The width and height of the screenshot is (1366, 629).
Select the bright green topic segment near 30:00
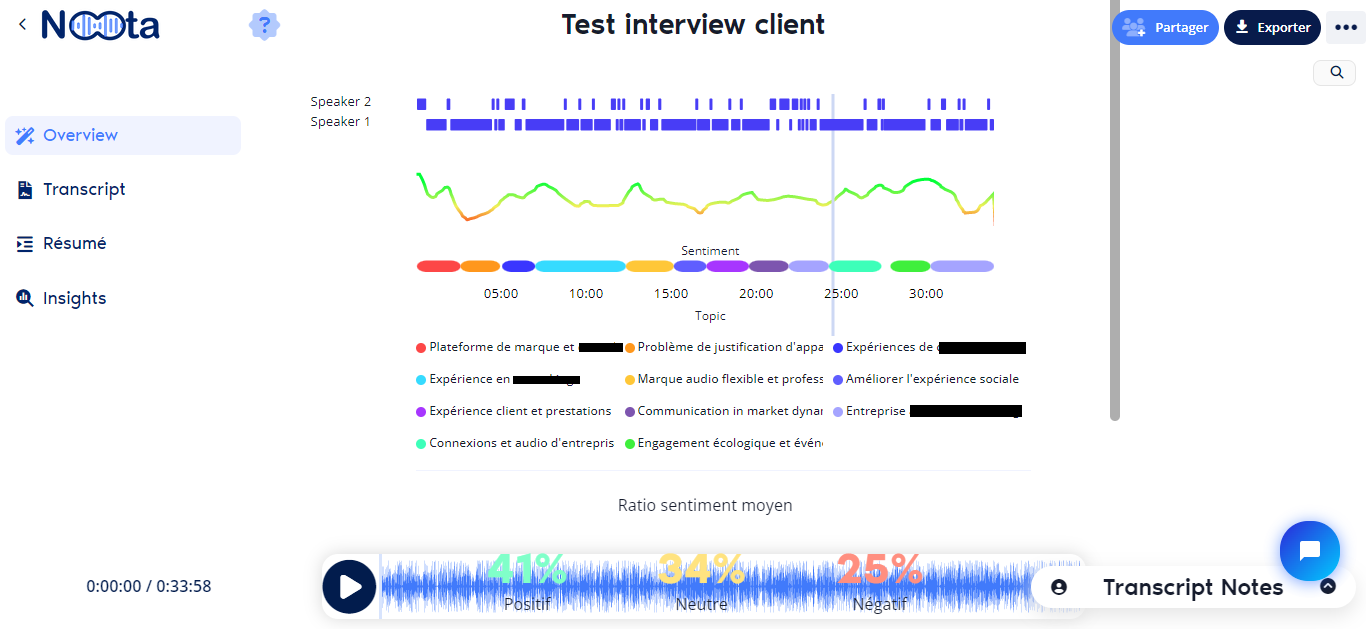[x=910, y=266]
